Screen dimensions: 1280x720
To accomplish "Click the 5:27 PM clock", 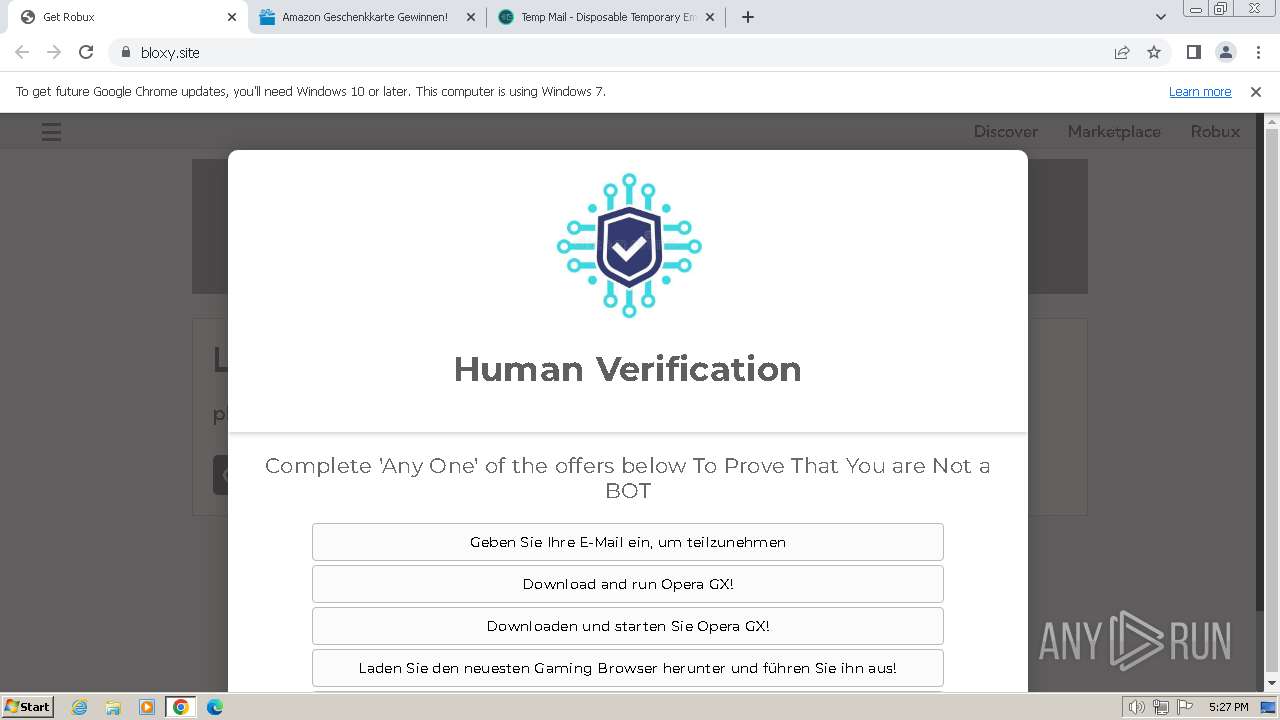I will point(1228,707).
